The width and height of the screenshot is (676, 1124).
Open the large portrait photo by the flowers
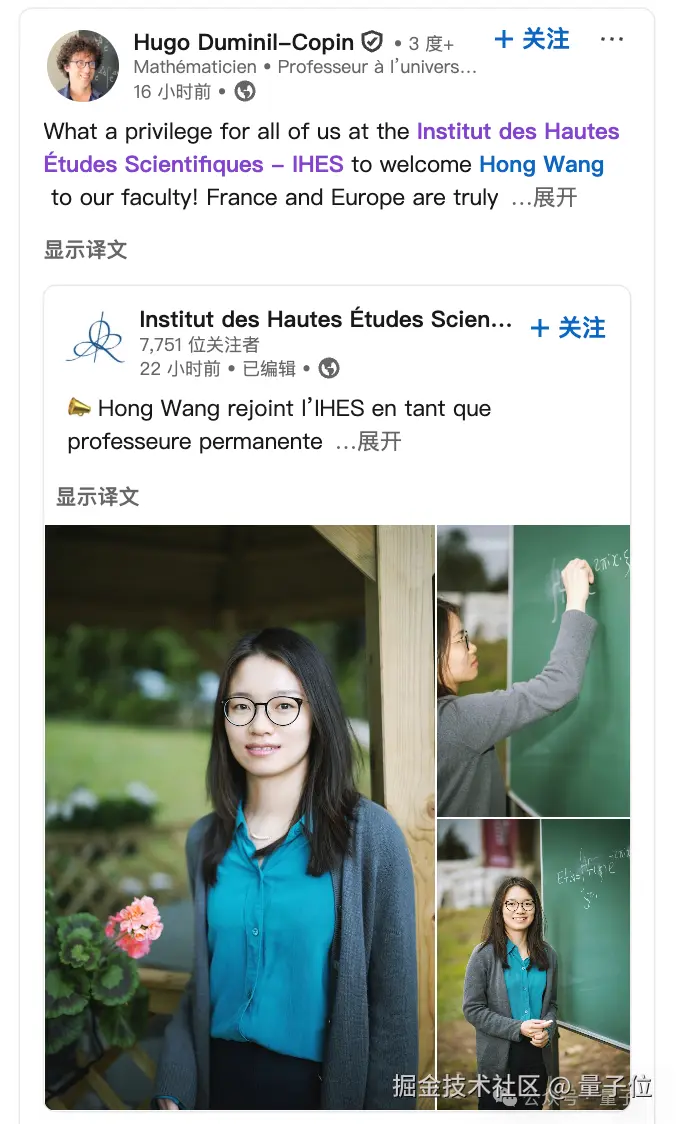pyautogui.click(x=239, y=817)
